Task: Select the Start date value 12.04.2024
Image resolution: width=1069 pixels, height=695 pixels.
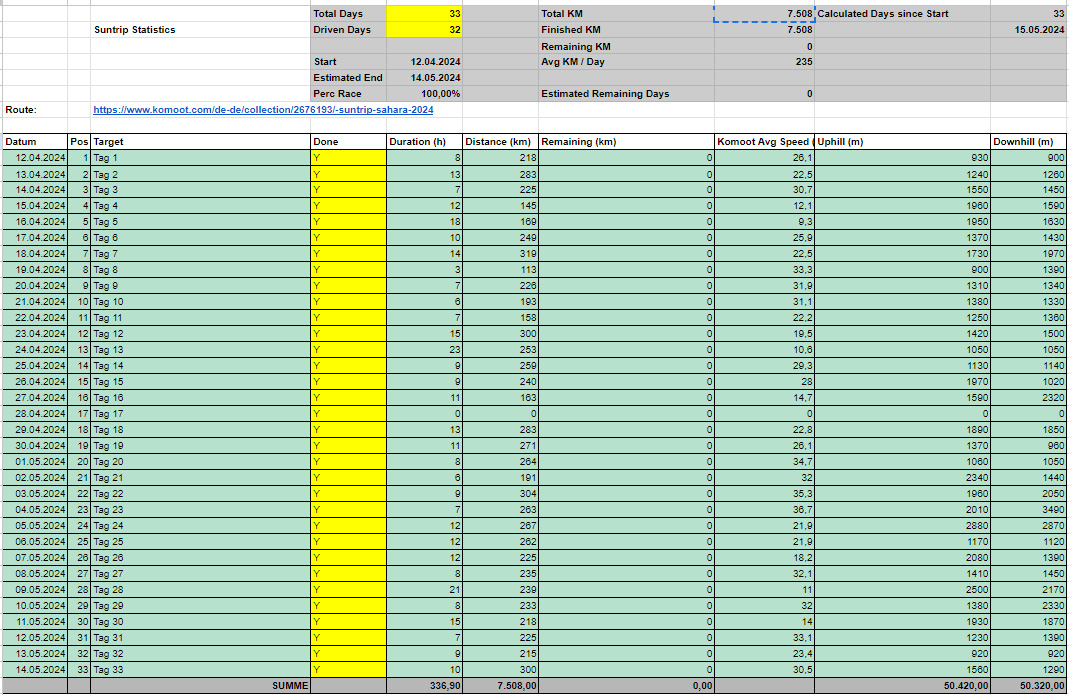Action: point(434,62)
